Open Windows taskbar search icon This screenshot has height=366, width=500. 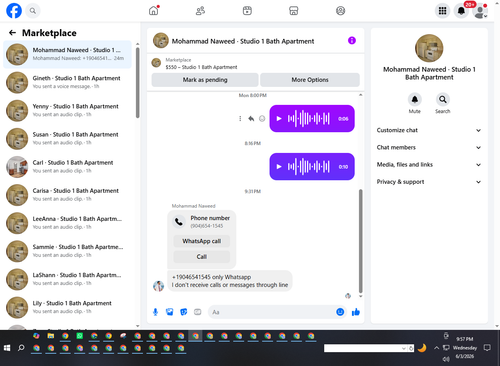21,348
